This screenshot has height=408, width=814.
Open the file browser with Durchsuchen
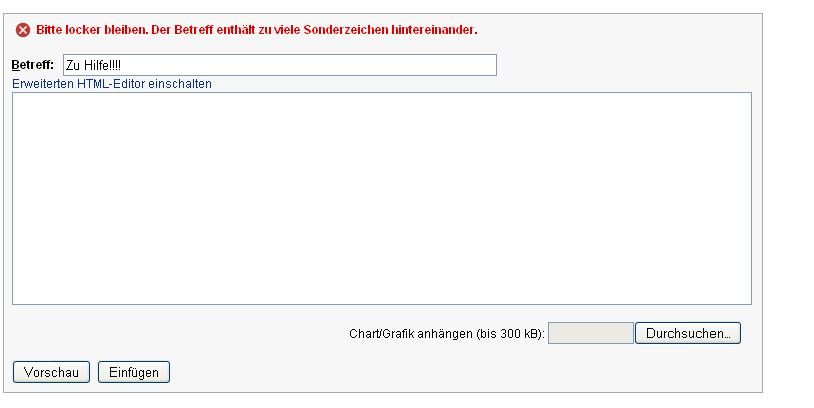[x=688, y=333]
